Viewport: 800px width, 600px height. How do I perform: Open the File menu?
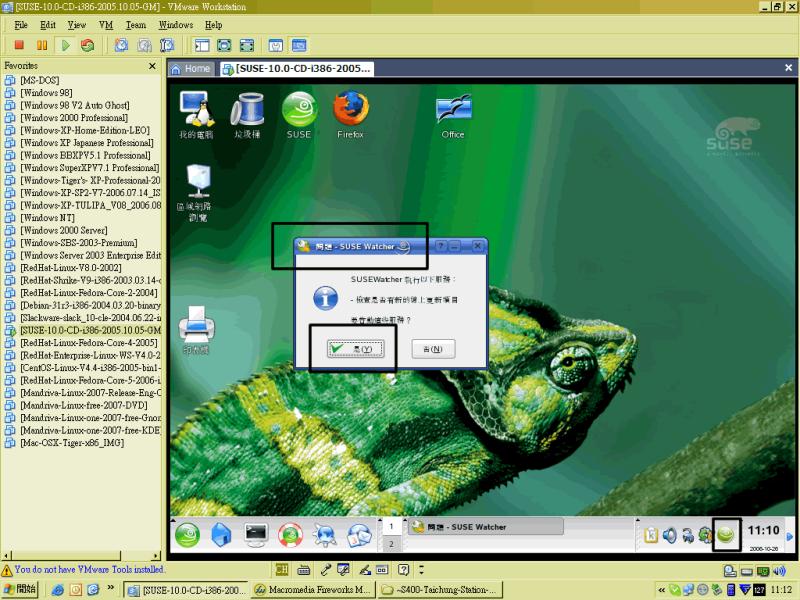click(21, 25)
